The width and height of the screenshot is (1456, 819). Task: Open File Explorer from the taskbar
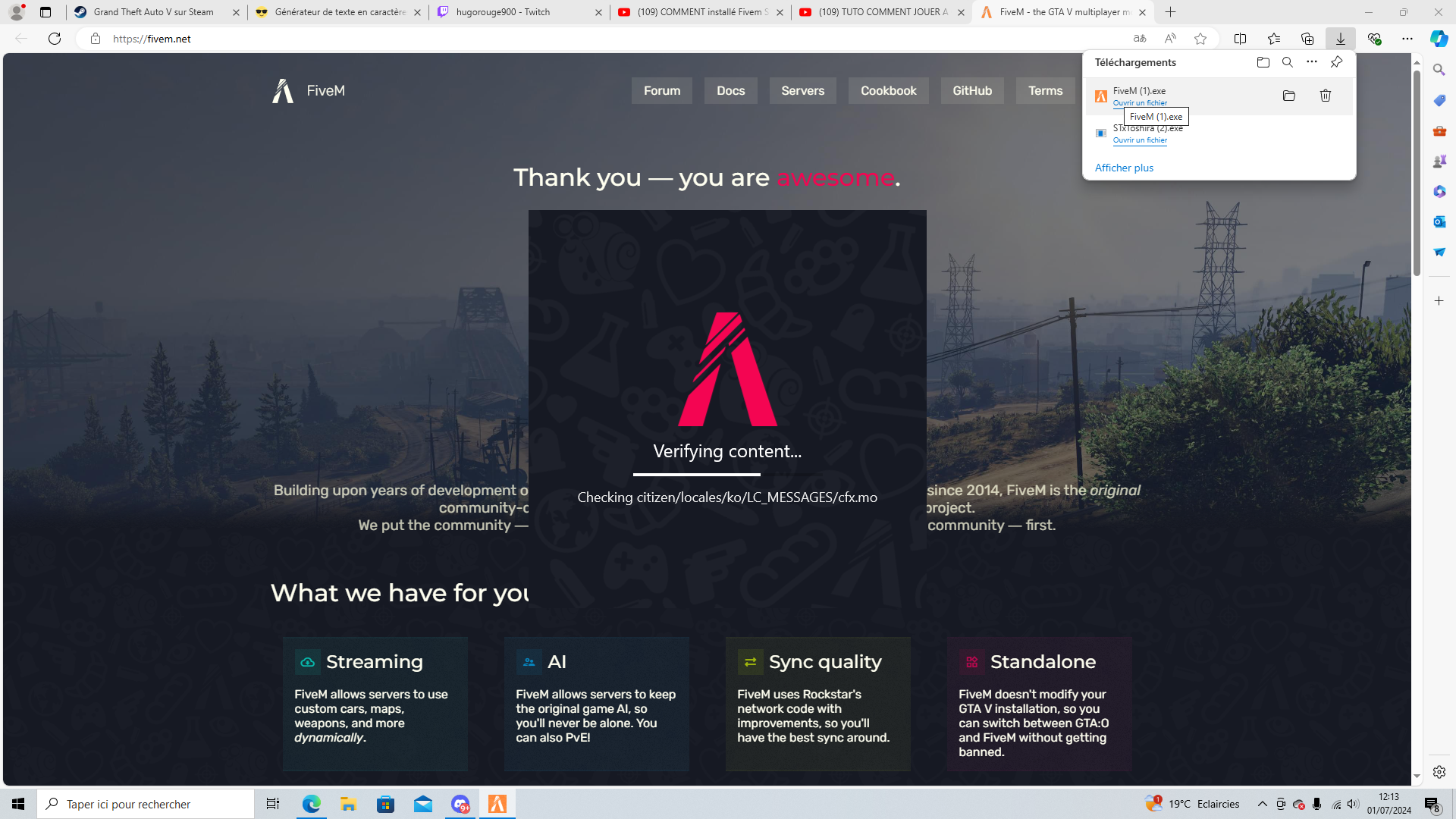pyautogui.click(x=348, y=804)
